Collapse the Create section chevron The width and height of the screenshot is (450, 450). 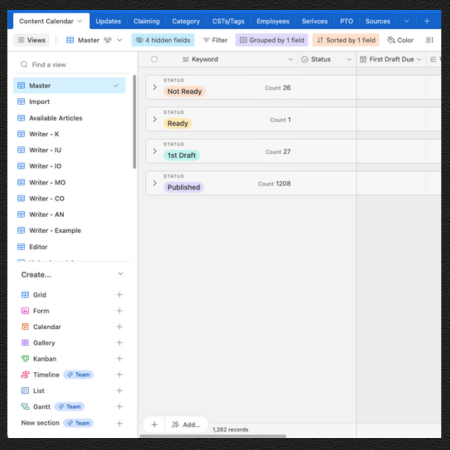pyautogui.click(x=120, y=274)
